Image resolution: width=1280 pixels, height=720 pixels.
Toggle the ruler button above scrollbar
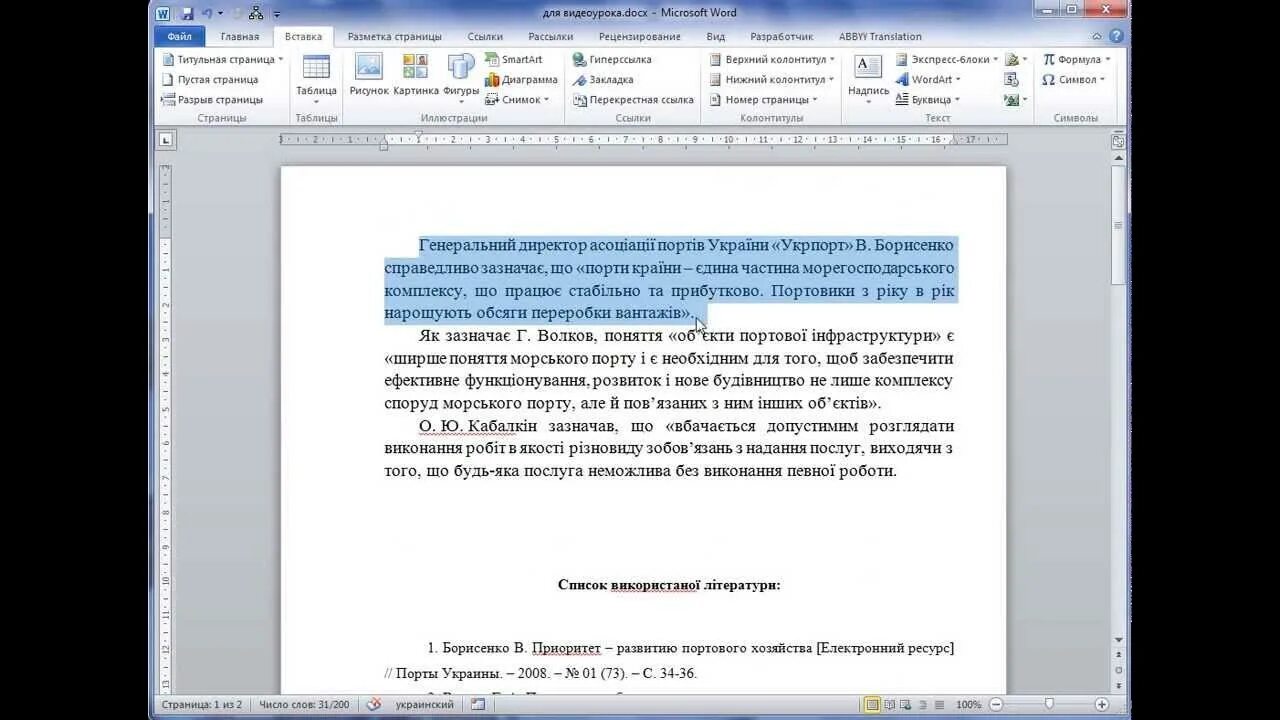(1118, 141)
